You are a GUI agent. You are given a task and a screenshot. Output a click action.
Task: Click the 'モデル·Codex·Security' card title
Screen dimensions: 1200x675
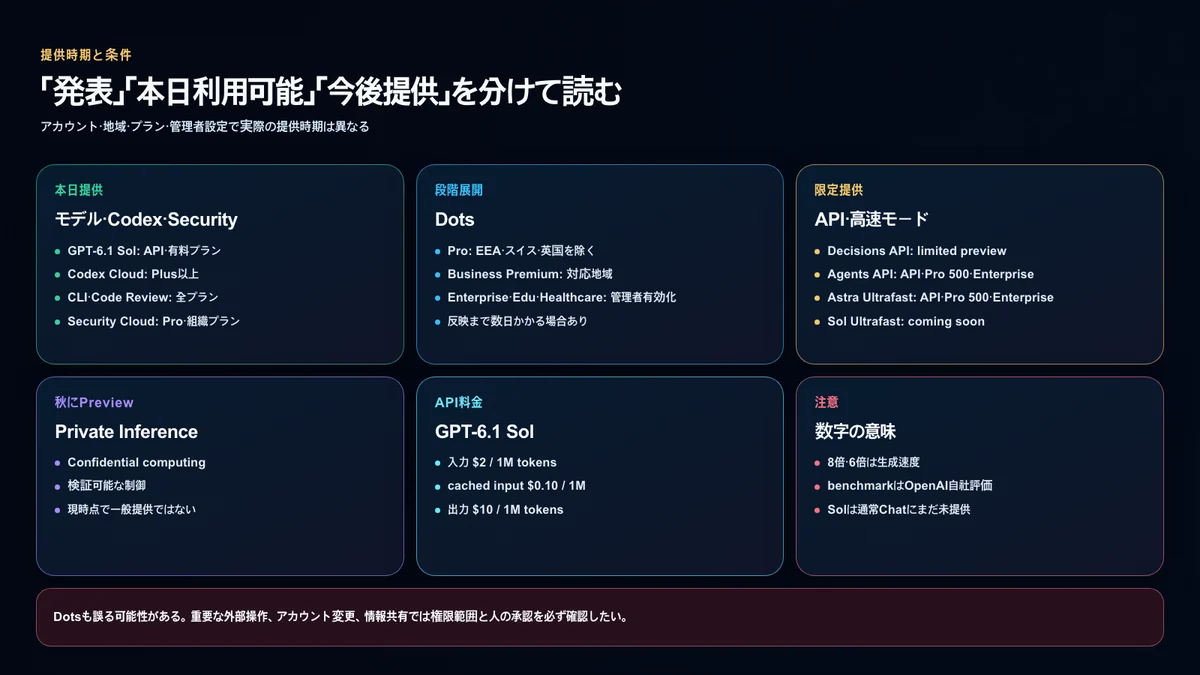coord(146,219)
